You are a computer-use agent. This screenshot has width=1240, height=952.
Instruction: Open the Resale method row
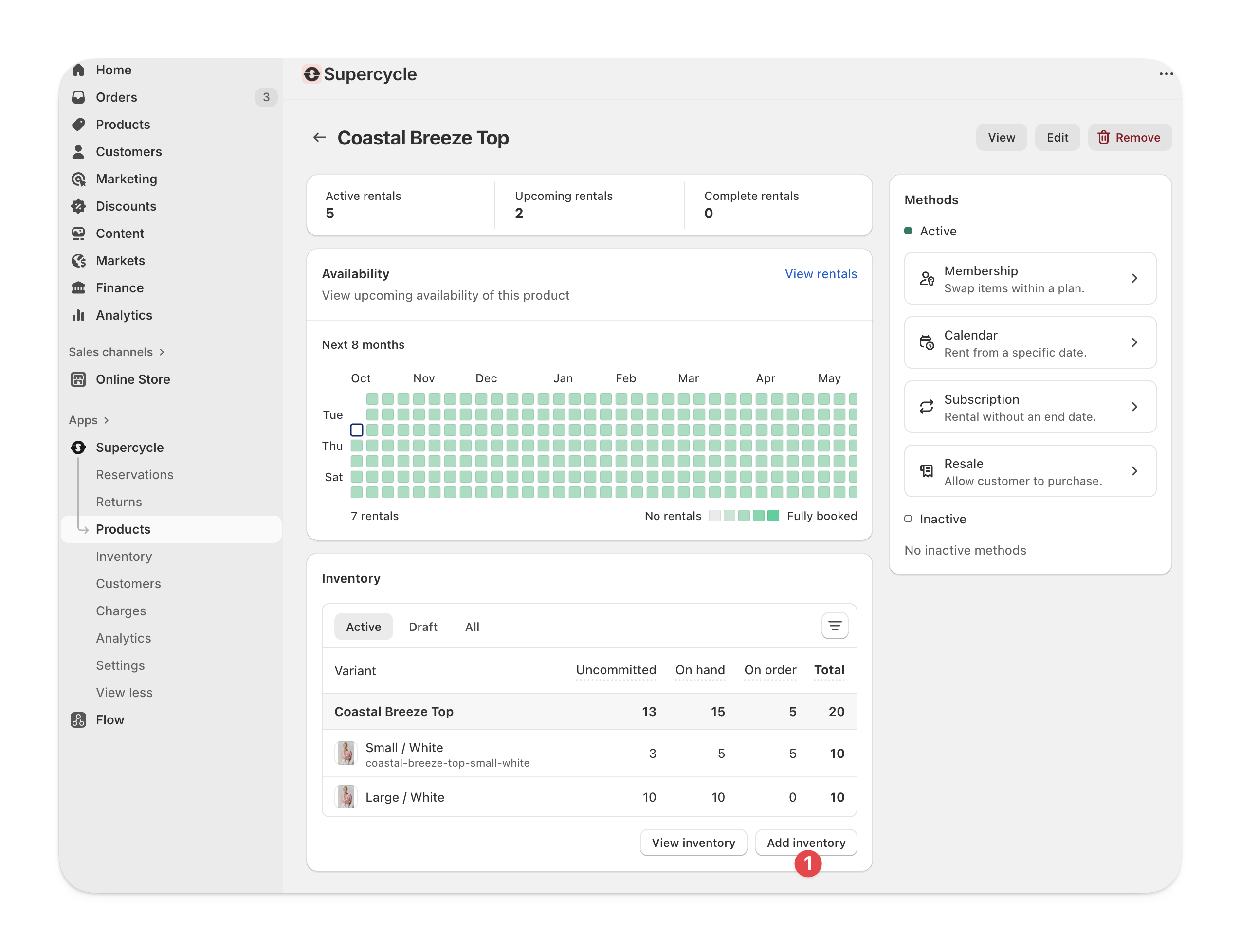(x=1029, y=471)
